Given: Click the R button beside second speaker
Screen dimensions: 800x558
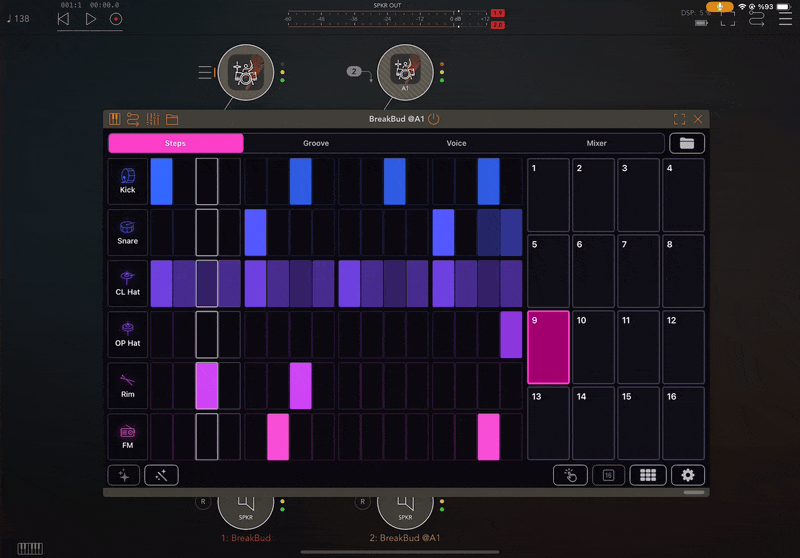Looking at the screenshot, I should (363, 502).
